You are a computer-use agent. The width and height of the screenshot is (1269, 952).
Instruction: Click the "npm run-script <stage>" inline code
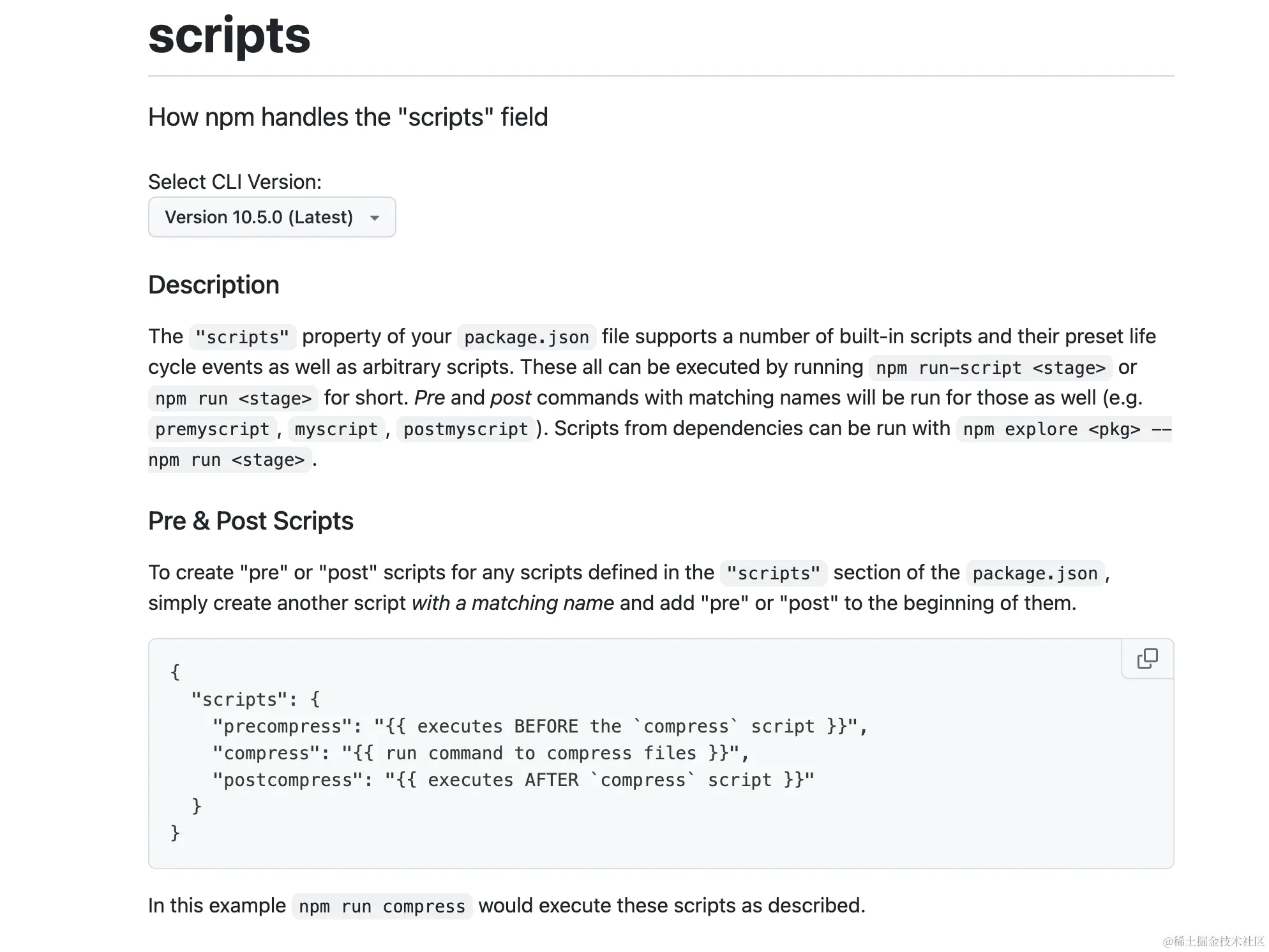990,368
